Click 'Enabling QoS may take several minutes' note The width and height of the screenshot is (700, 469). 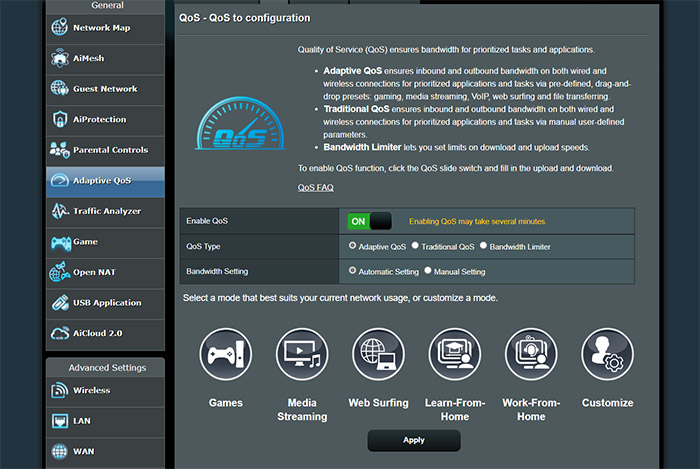click(x=477, y=221)
